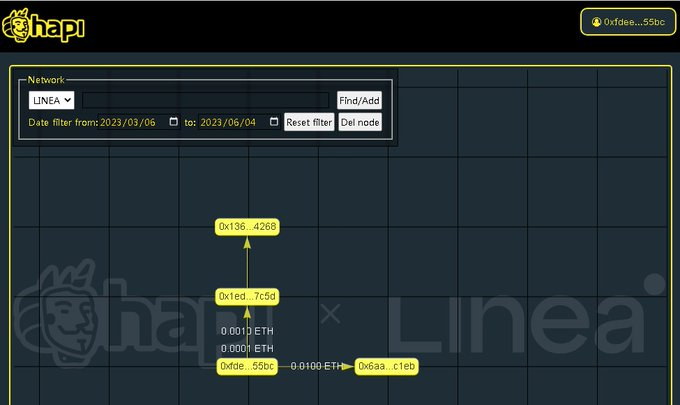Focus the address search input field
680x405 pixels.
coord(206,100)
